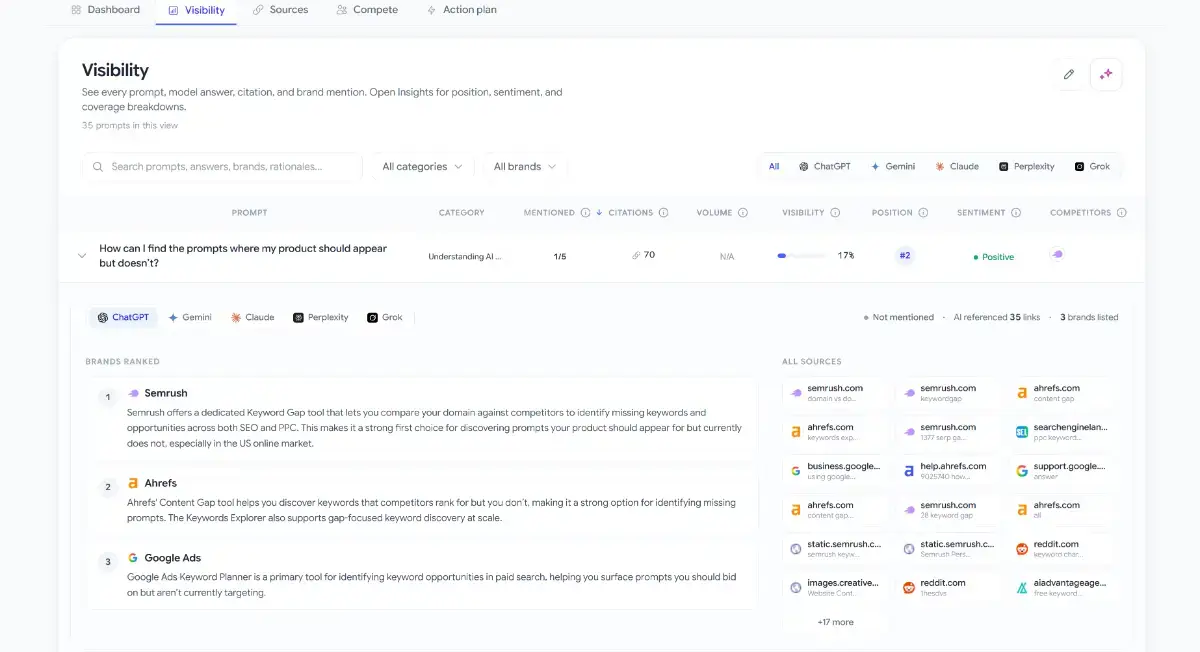This screenshot has width=1200, height=652.
Task: Click the info icon beside MENTIONED header
Action: point(585,213)
